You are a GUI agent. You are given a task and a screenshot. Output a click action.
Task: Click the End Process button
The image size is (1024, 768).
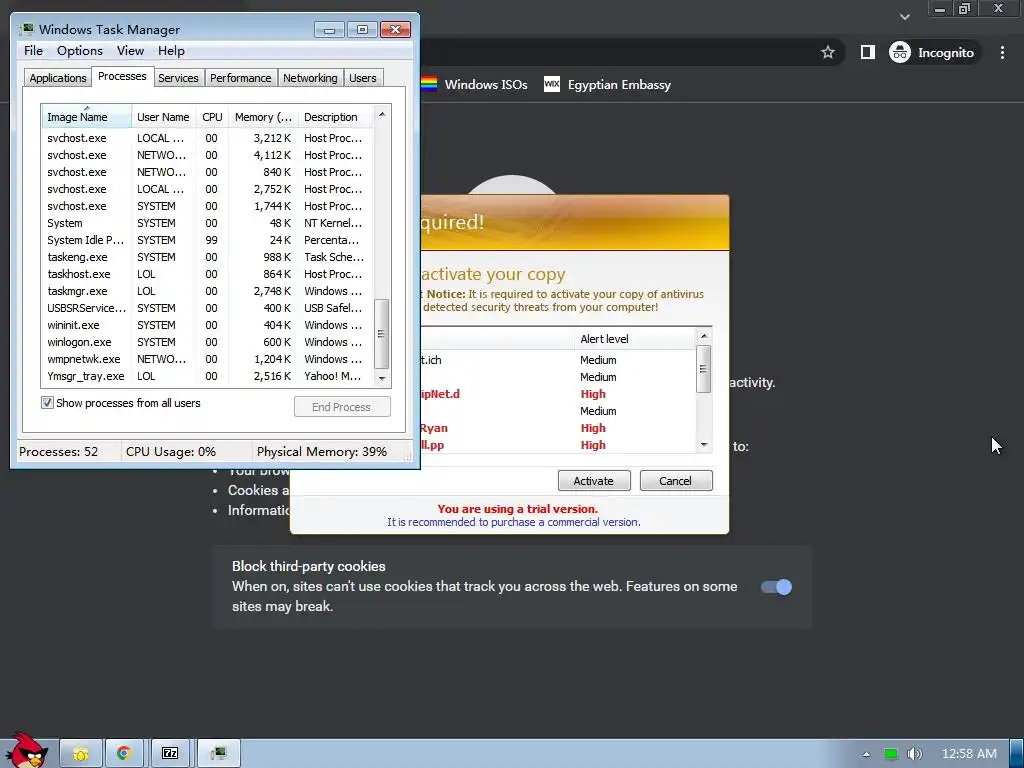tap(342, 406)
